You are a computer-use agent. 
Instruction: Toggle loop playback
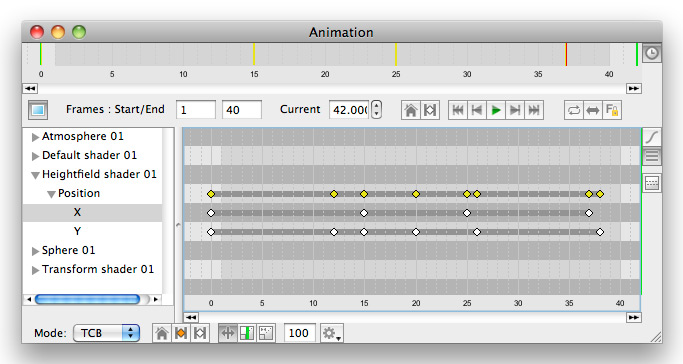click(x=574, y=110)
